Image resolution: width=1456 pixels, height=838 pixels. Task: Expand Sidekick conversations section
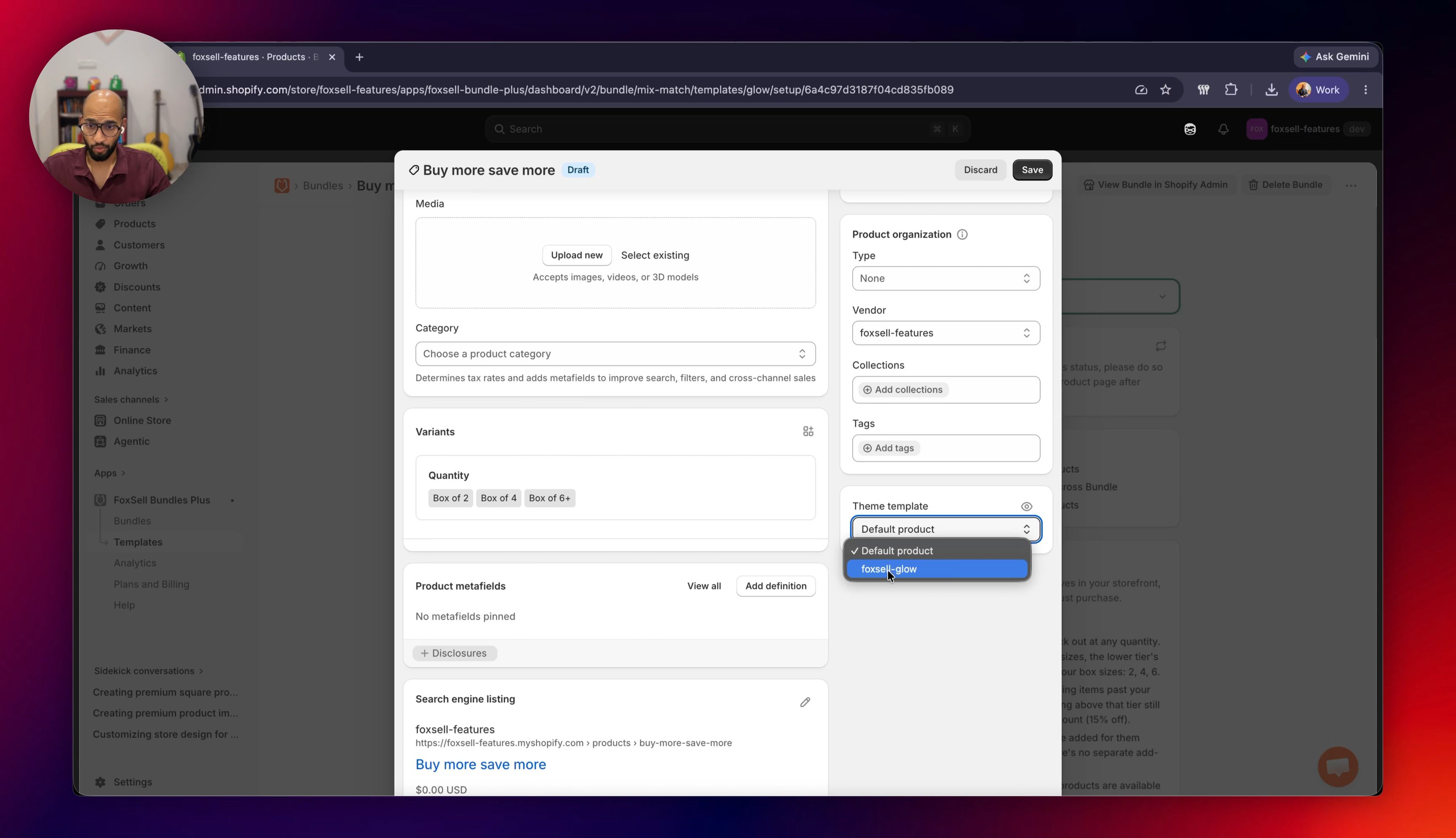pyautogui.click(x=149, y=671)
